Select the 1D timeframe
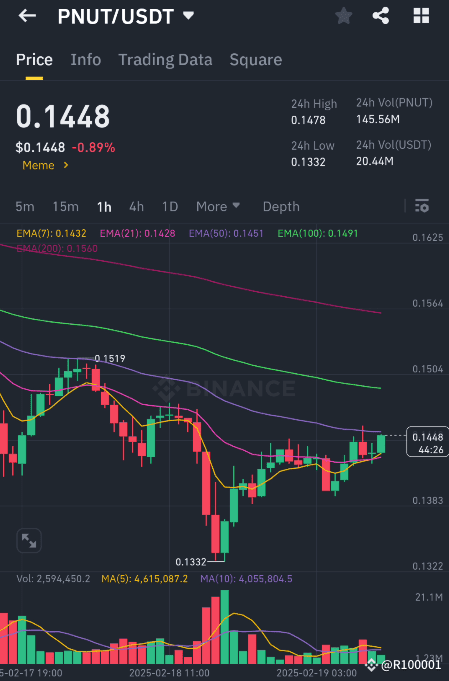449x681 pixels. point(170,207)
